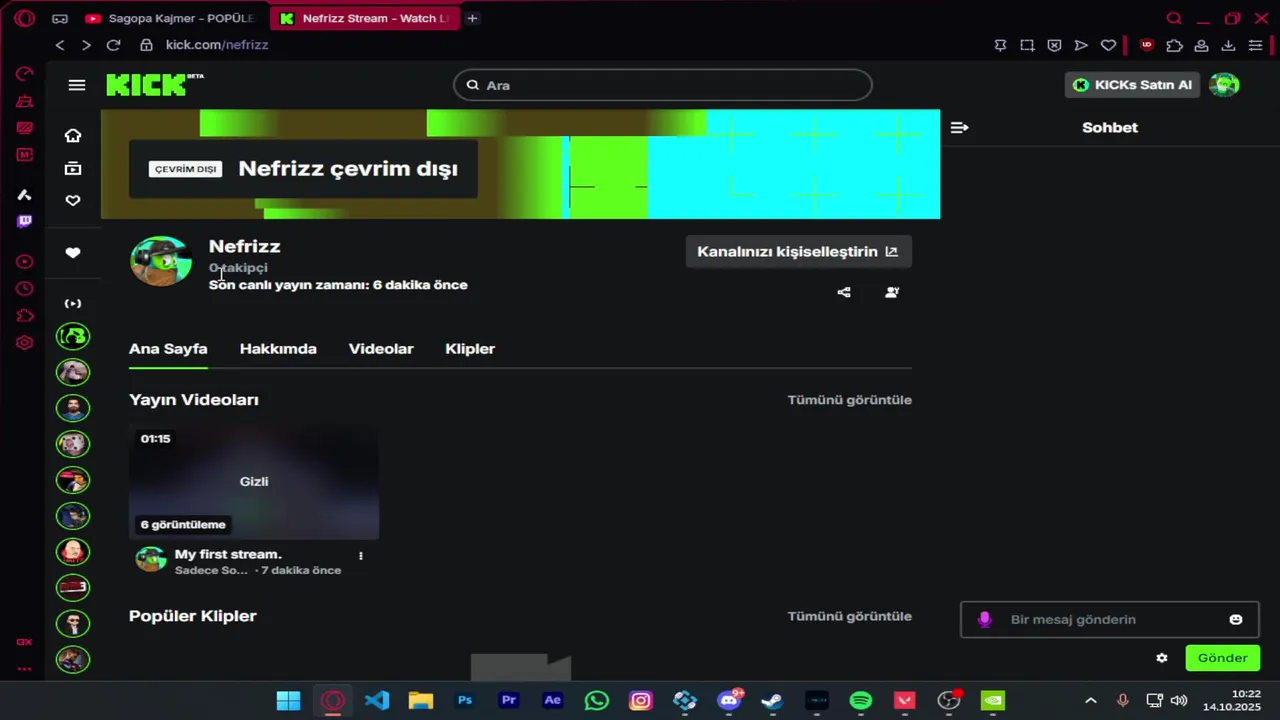Open the following heart outline icon

pos(73,201)
